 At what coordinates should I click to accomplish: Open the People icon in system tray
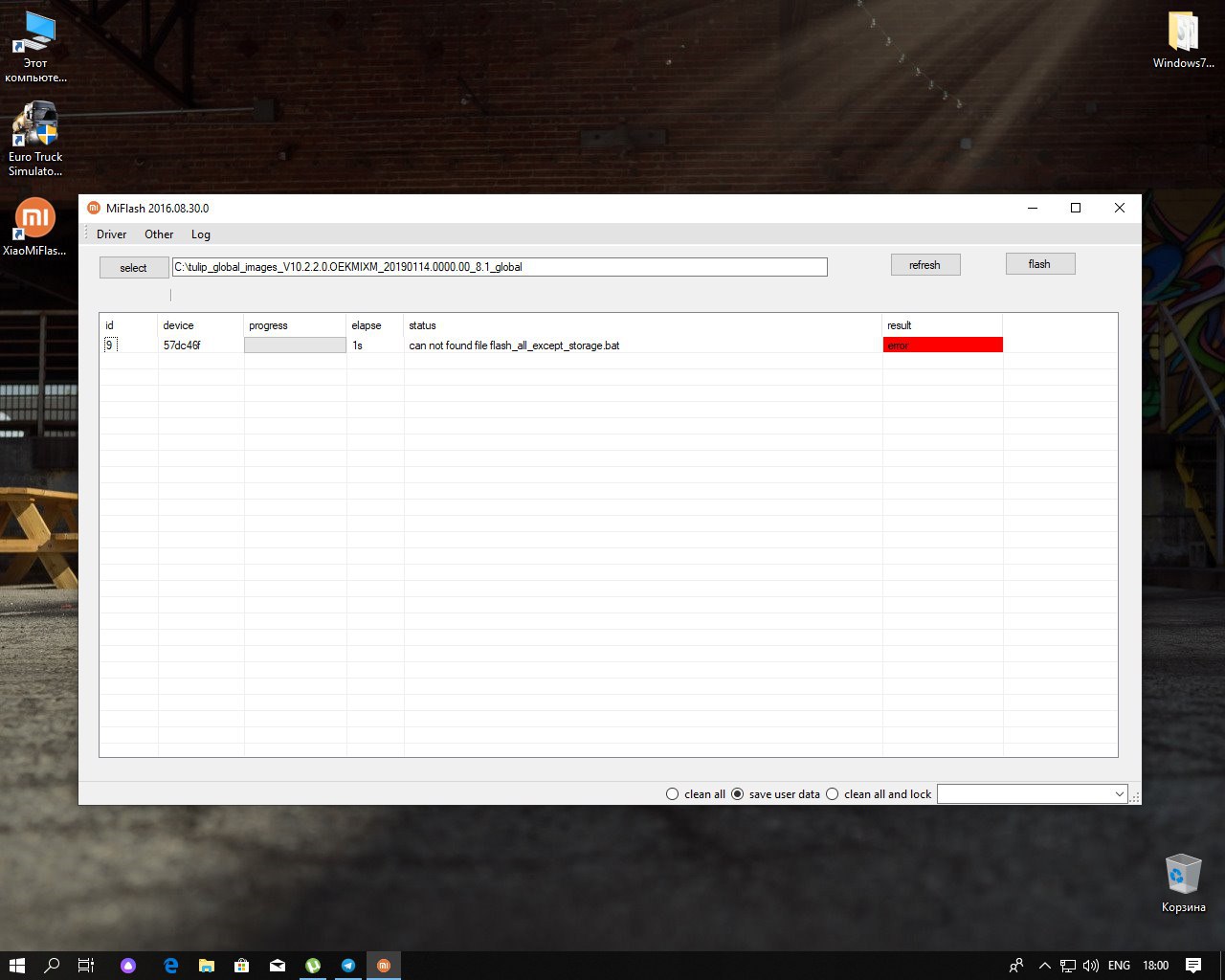pos(1016,966)
